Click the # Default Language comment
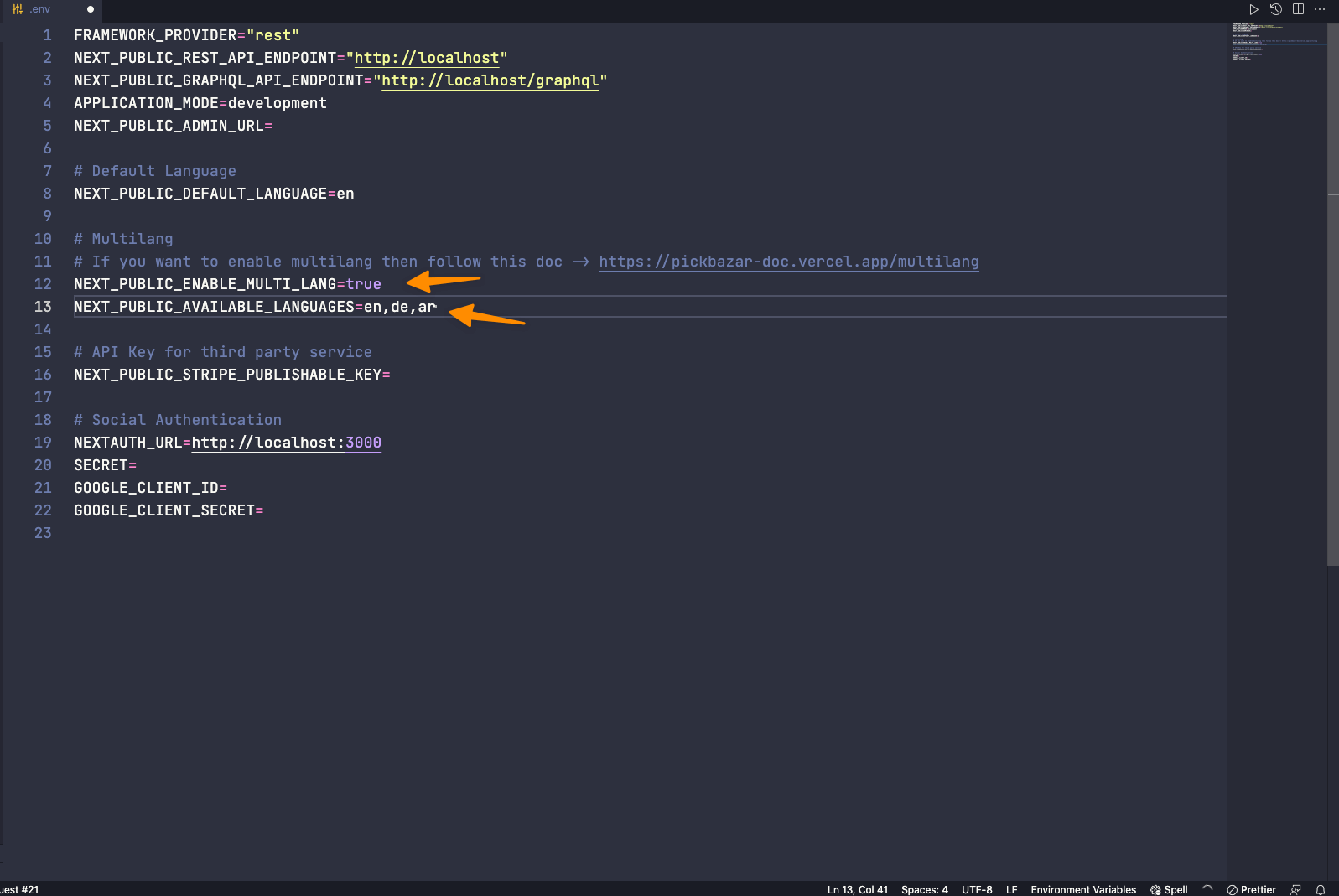The image size is (1339, 896). click(x=155, y=171)
